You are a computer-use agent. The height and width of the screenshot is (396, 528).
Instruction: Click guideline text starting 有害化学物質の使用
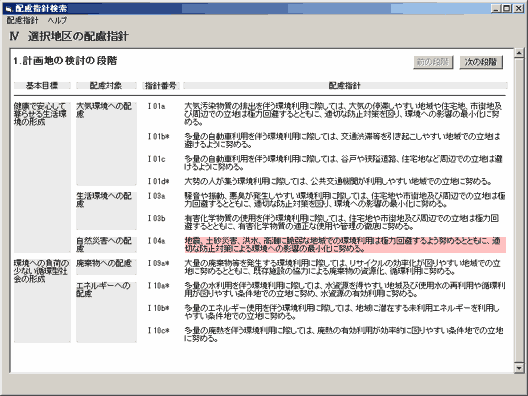pyautogui.click(x=341, y=222)
